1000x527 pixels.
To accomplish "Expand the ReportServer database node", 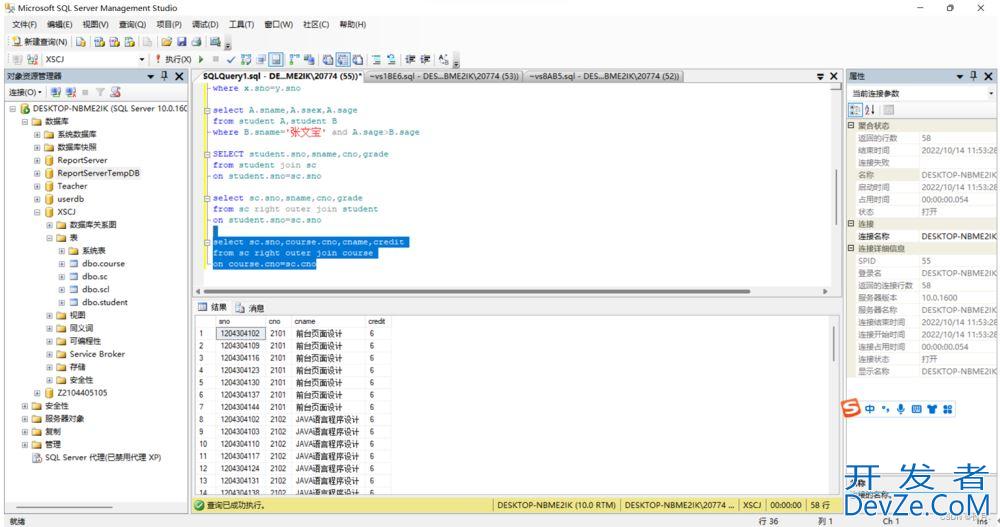I will coord(37,160).
